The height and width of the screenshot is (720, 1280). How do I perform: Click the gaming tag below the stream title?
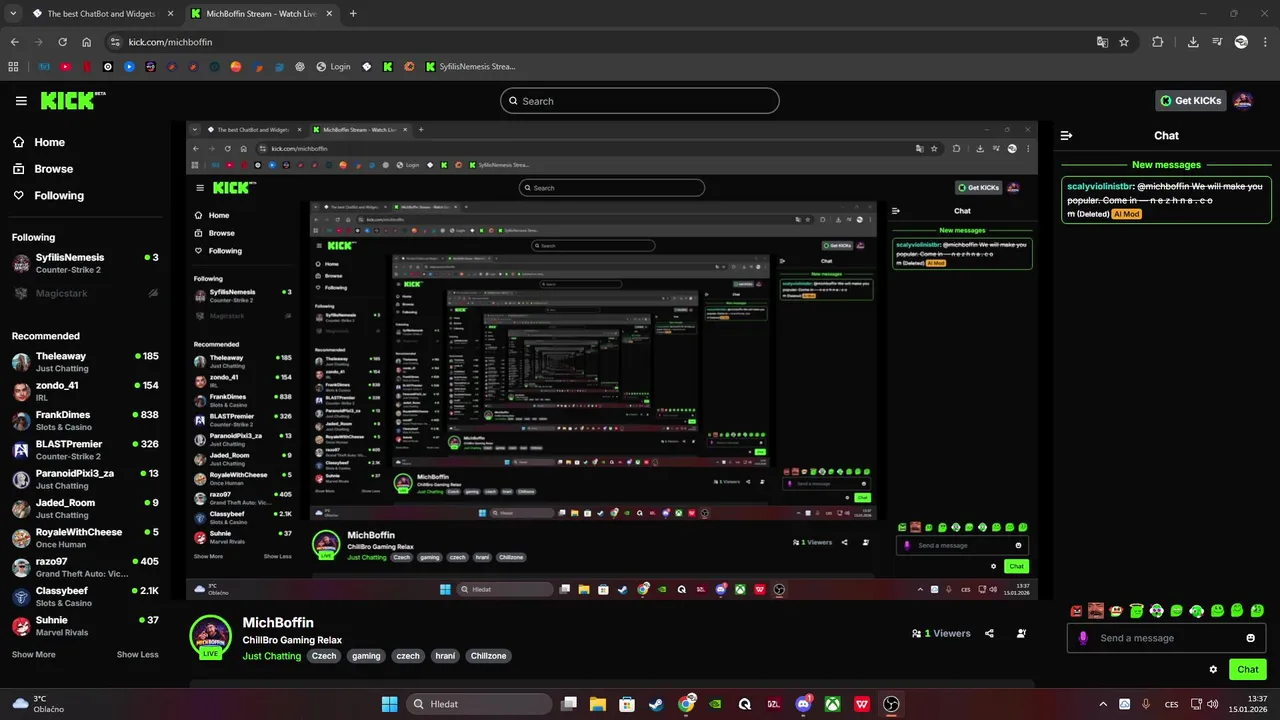pos(366,656)
